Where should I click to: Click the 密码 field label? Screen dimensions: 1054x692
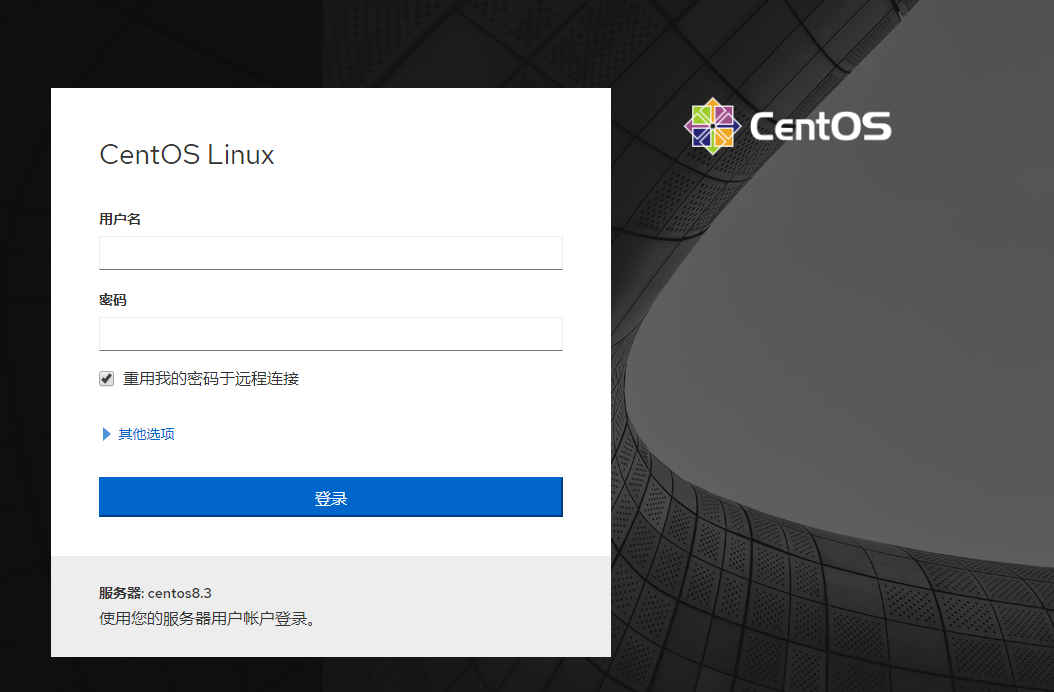tap(113, 300)
